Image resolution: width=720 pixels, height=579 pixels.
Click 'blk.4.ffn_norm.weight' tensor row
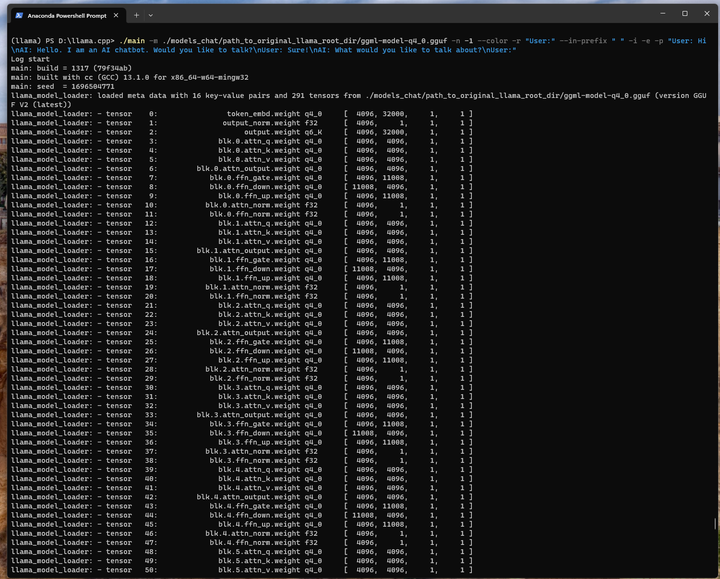[242, 543]
